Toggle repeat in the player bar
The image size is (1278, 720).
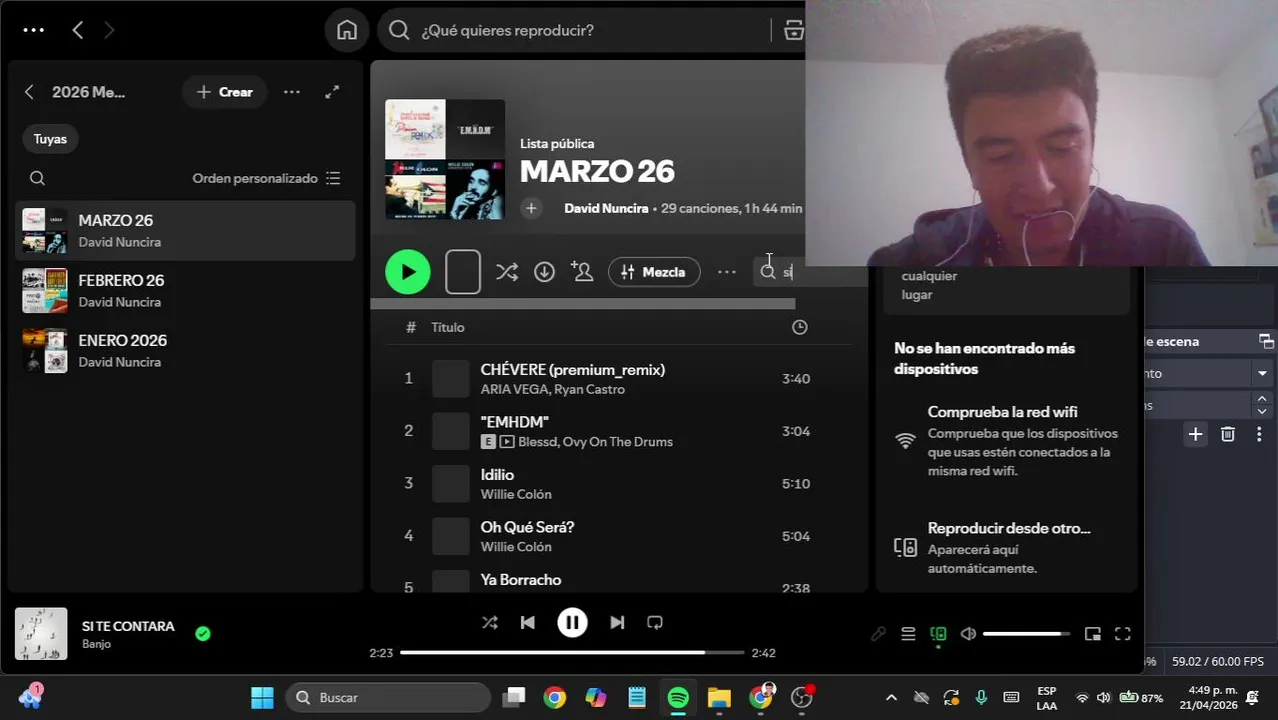point(655,622)
